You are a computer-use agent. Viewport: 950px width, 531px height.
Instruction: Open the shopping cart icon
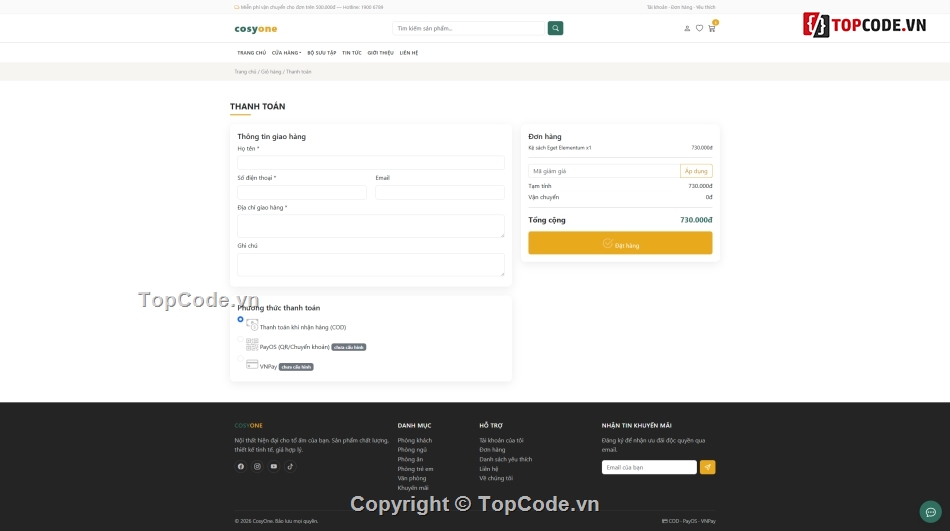click(712, 28)
